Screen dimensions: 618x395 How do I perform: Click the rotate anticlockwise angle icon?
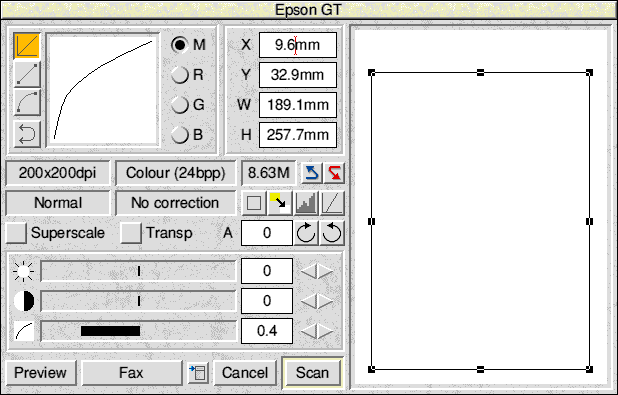point(332,233)
